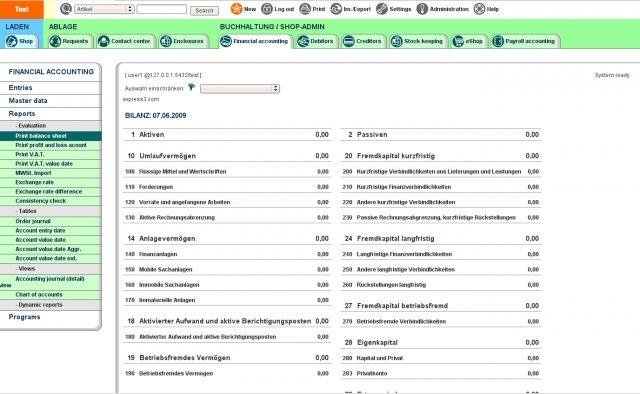Switch to the Stock keeping tab label

423,41
